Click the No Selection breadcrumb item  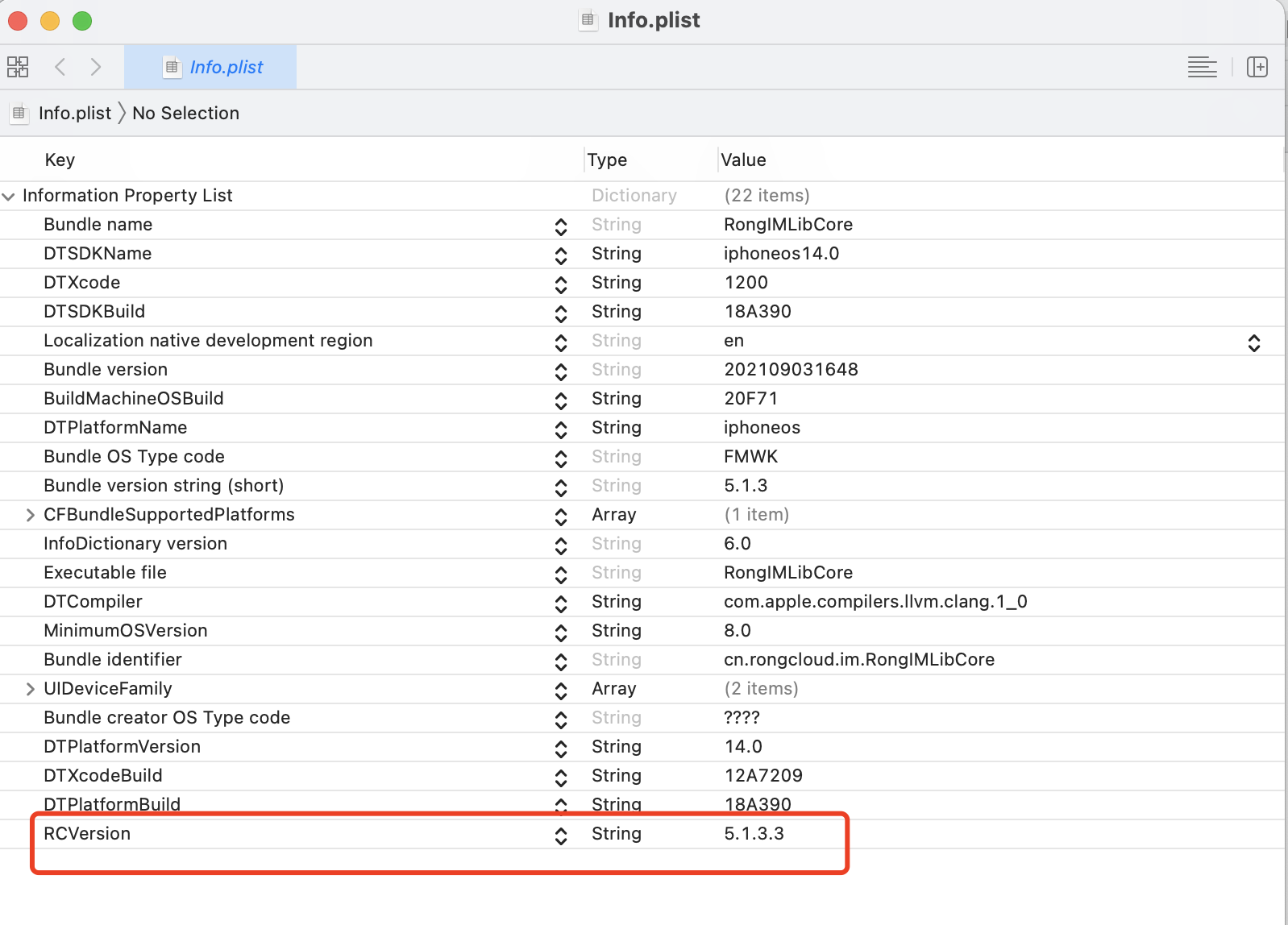coord(185,113)
